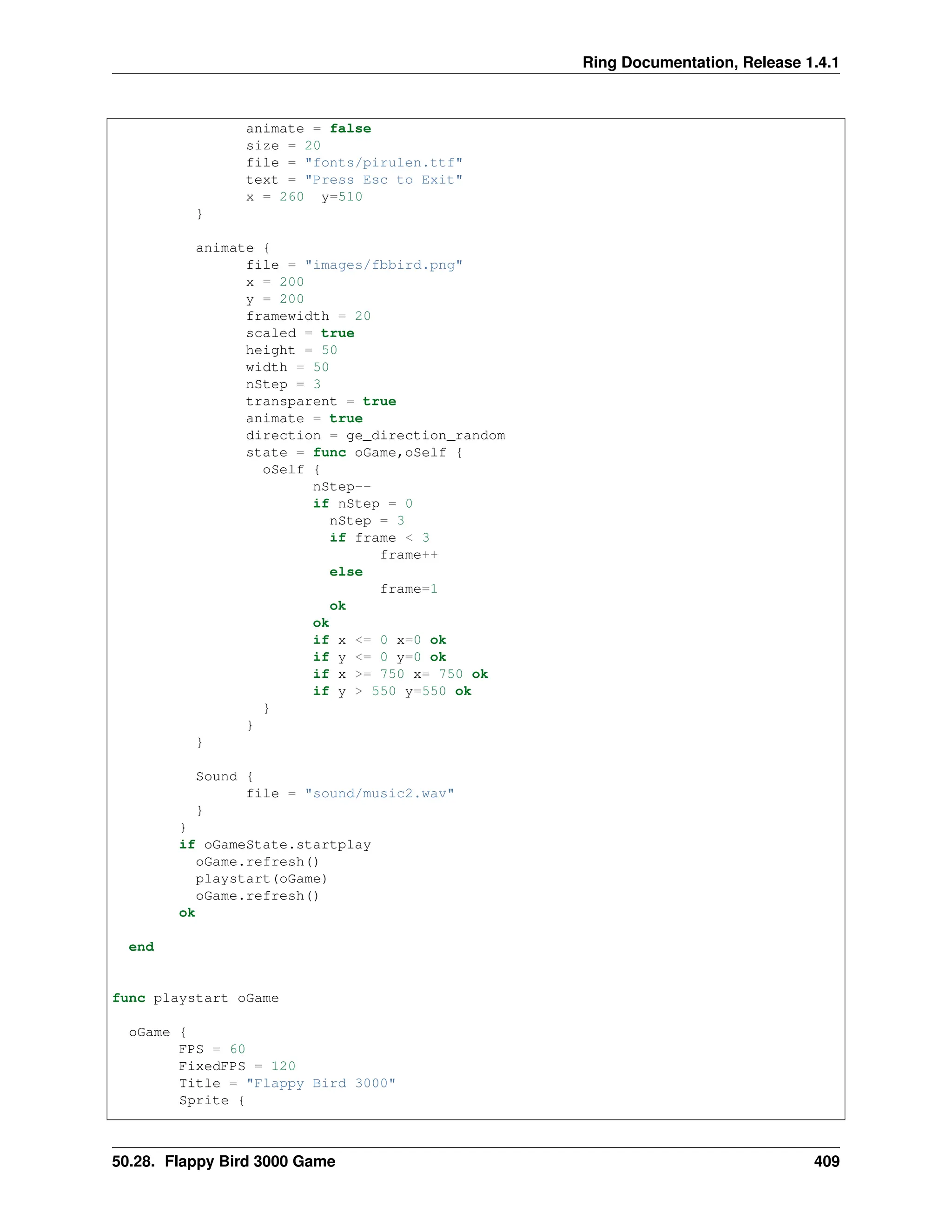Click the page number 409
The width and height of the screenshot is (952, 1232).
826,1161
